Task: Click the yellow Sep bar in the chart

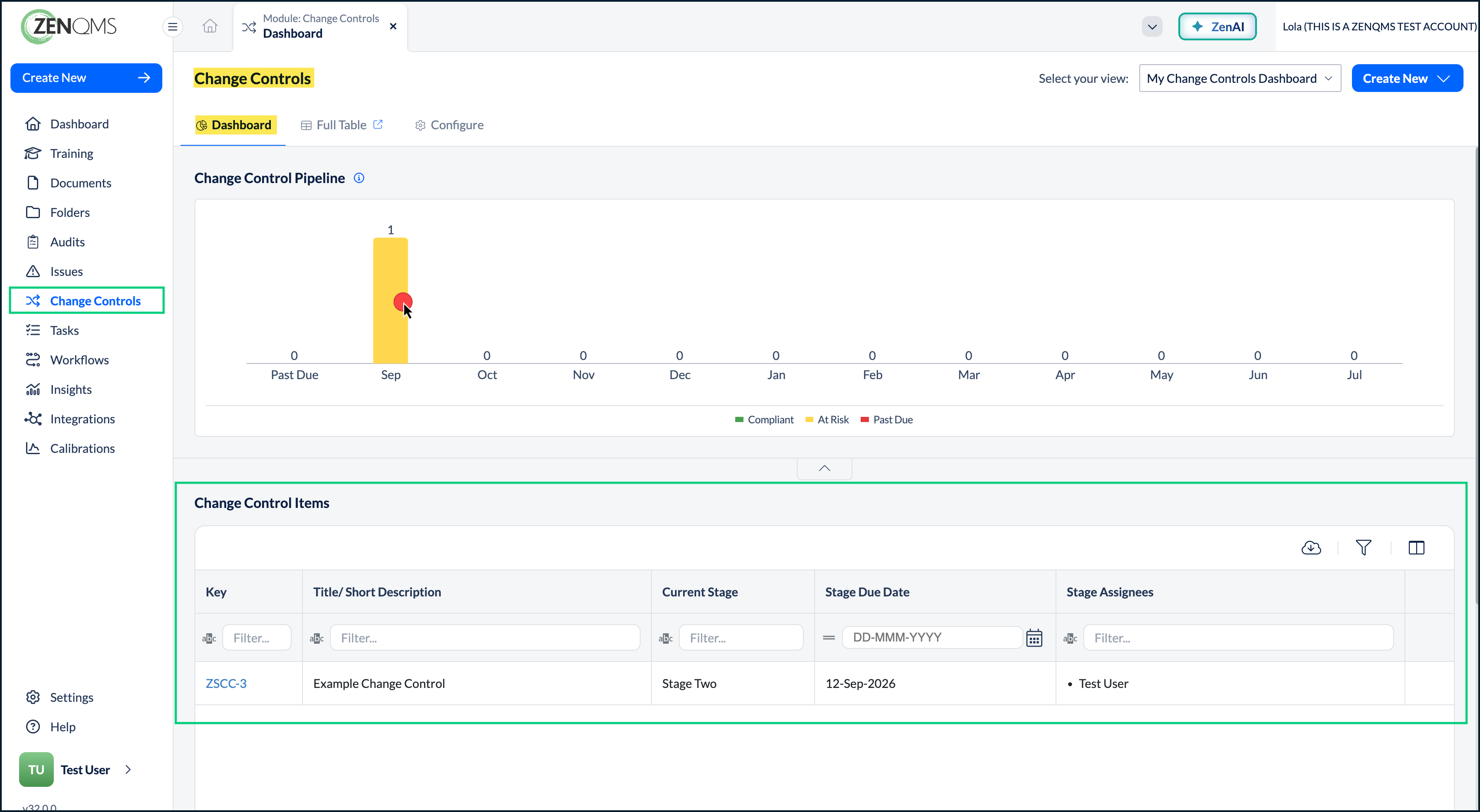Action: 391,300
